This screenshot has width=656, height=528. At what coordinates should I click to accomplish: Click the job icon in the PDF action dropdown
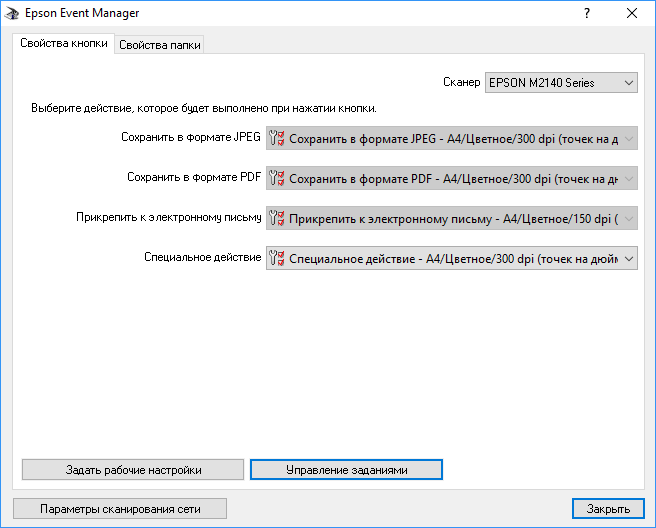tap(278, 179)
